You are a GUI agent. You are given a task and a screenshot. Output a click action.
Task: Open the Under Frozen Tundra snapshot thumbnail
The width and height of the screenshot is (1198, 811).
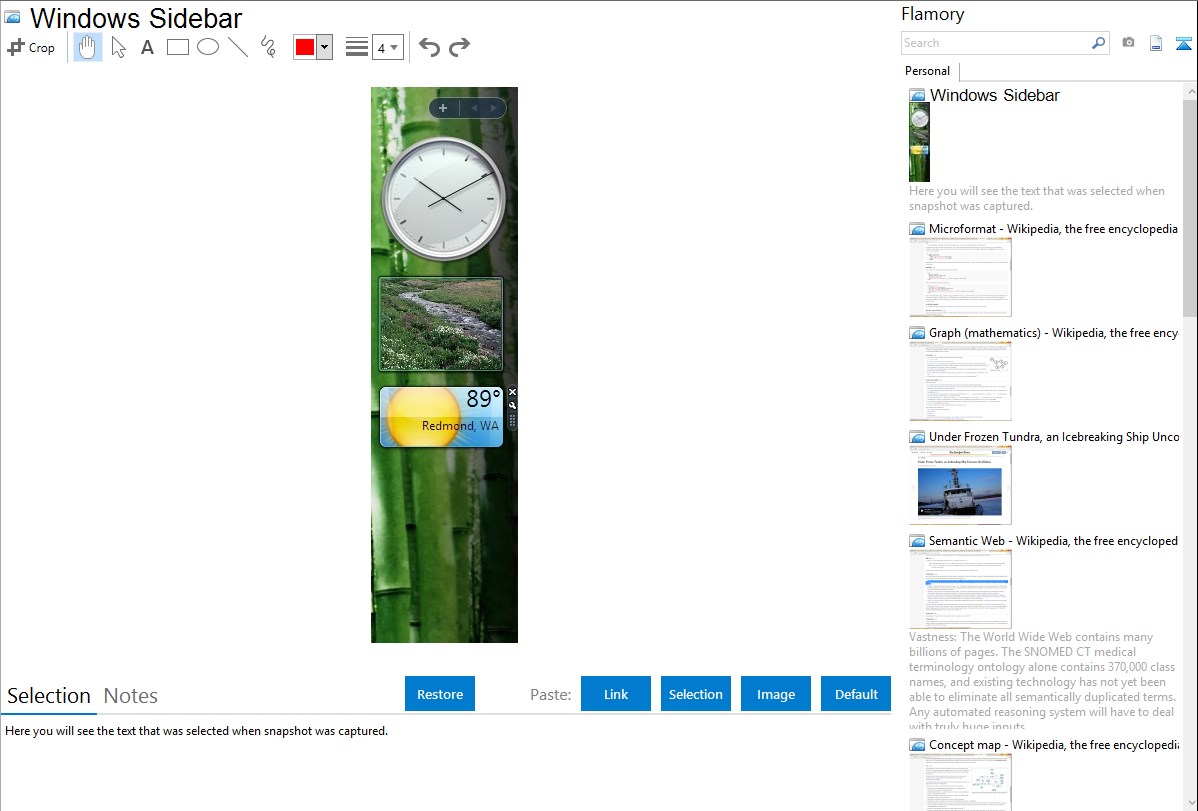(960, 485)
